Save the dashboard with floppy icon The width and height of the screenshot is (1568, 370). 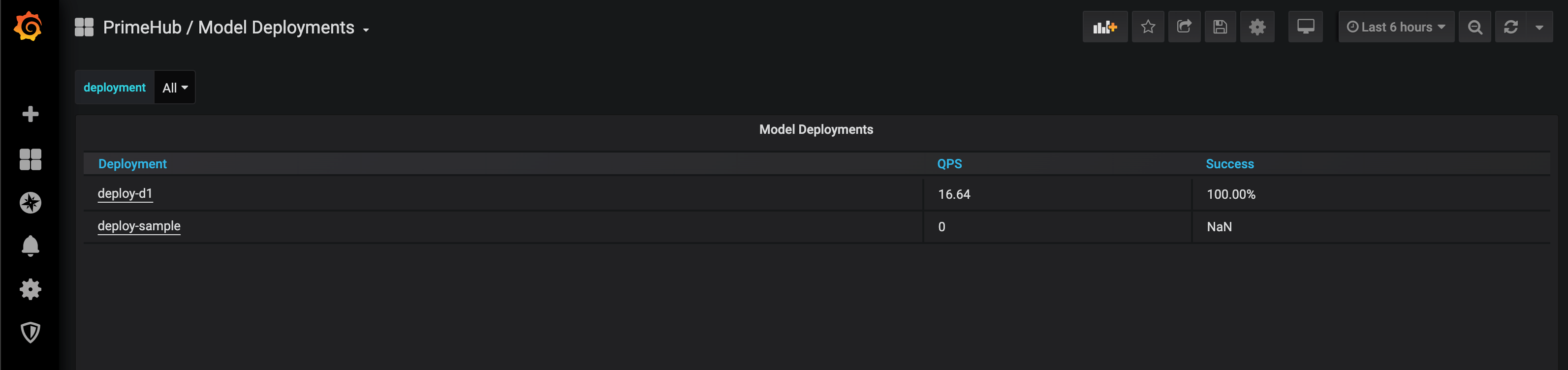(1220, 27)
